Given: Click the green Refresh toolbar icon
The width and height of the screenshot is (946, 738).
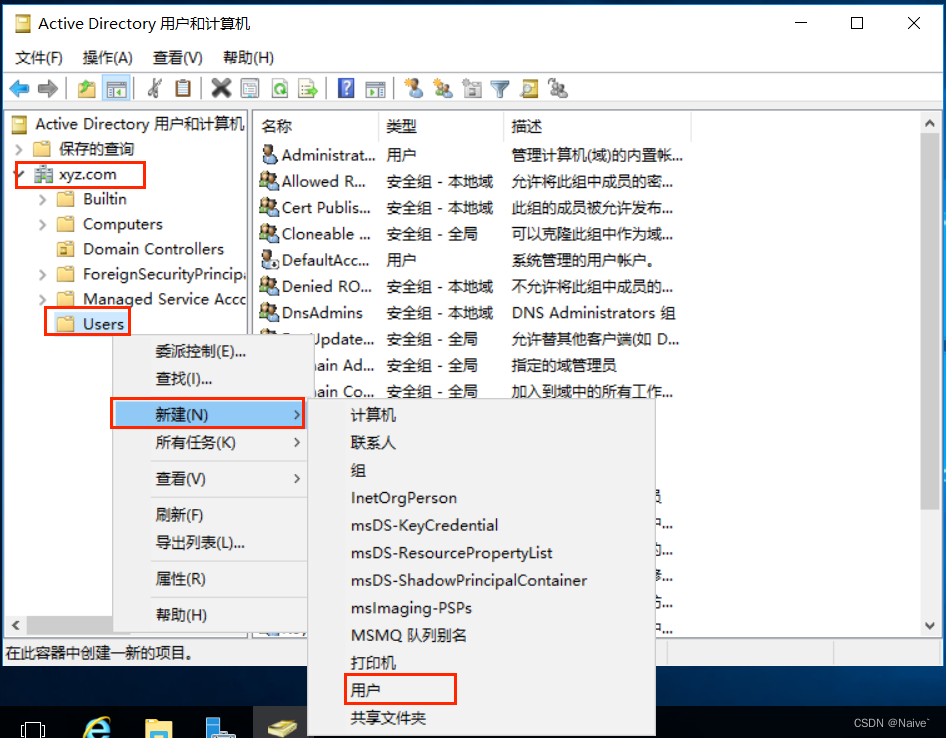Looking at the screenshot, I should [x=279, y=89].
